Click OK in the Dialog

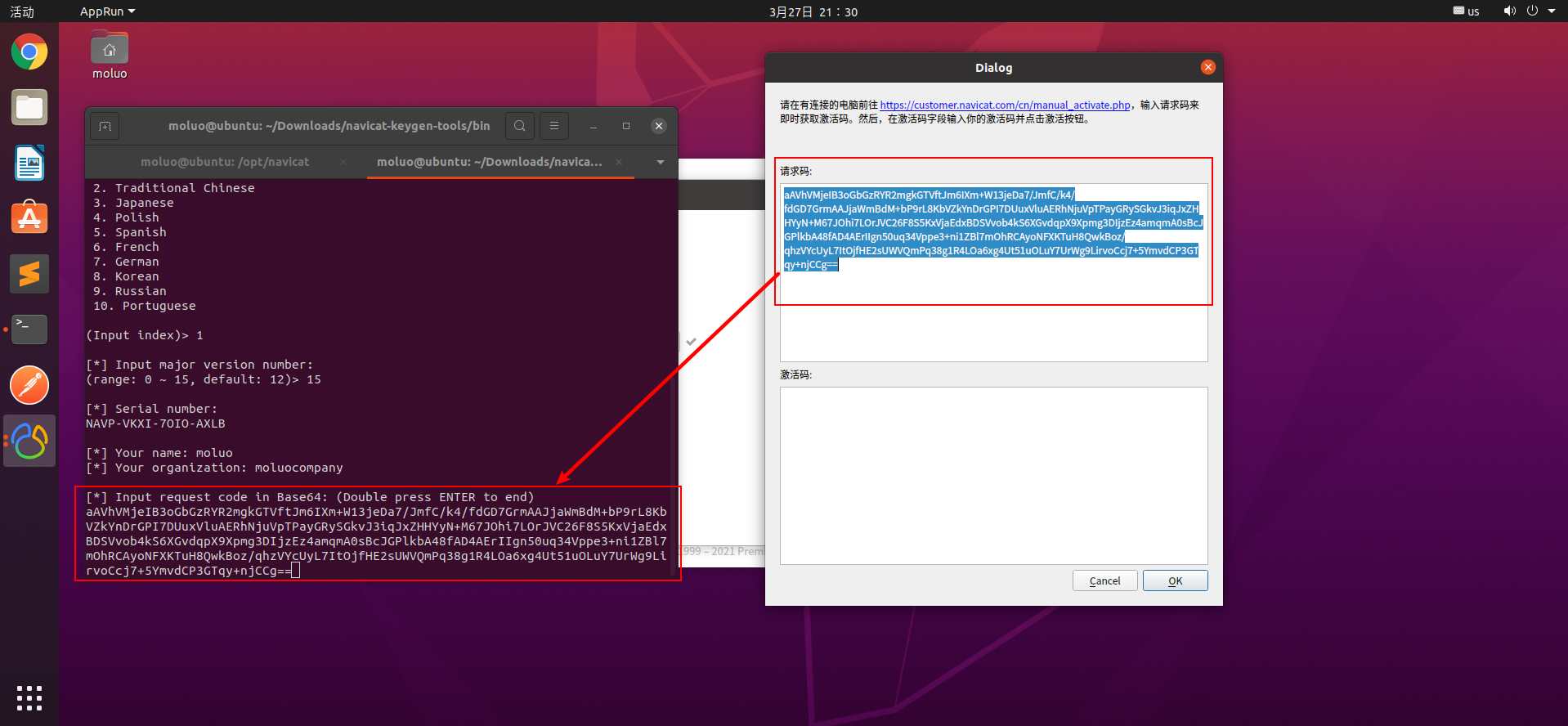pyautogui.click(x=1175, y=580)
